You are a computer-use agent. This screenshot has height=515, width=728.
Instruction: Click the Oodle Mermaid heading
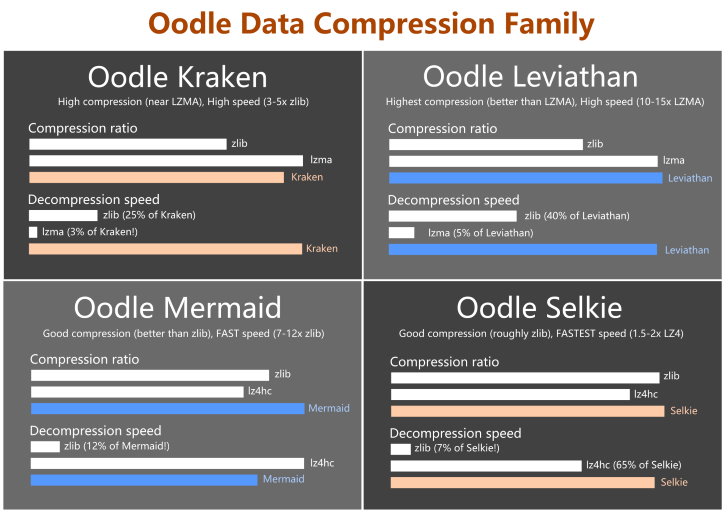click(177, 307)
